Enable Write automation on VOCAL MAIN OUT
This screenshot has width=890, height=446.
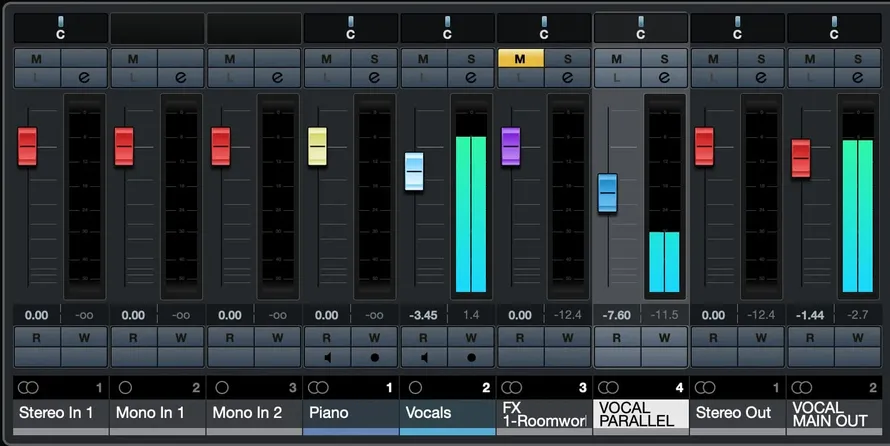point(857,338)
